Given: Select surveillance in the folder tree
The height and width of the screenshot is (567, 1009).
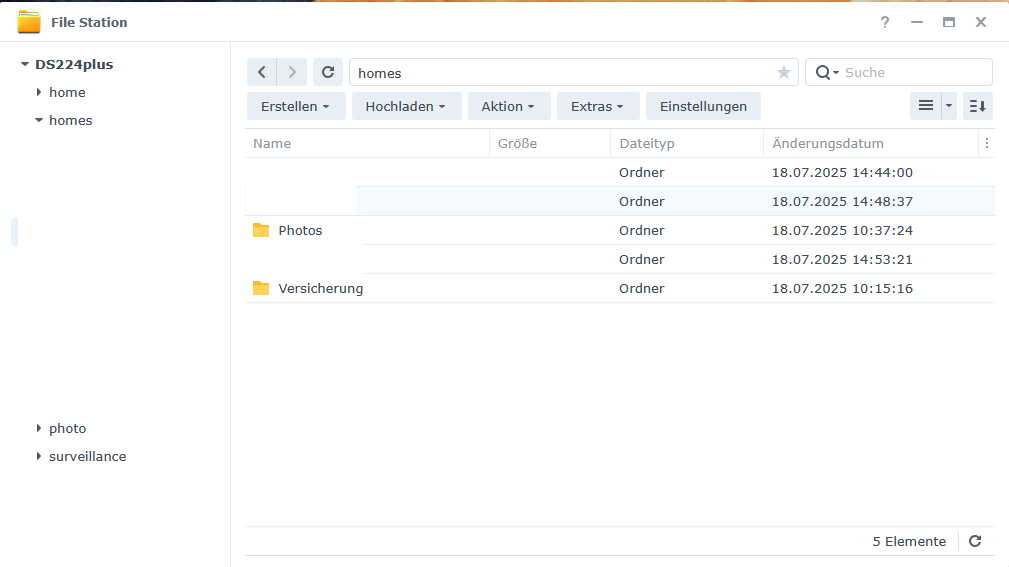Looking at the screenshot, I should (x=88, y=456).
